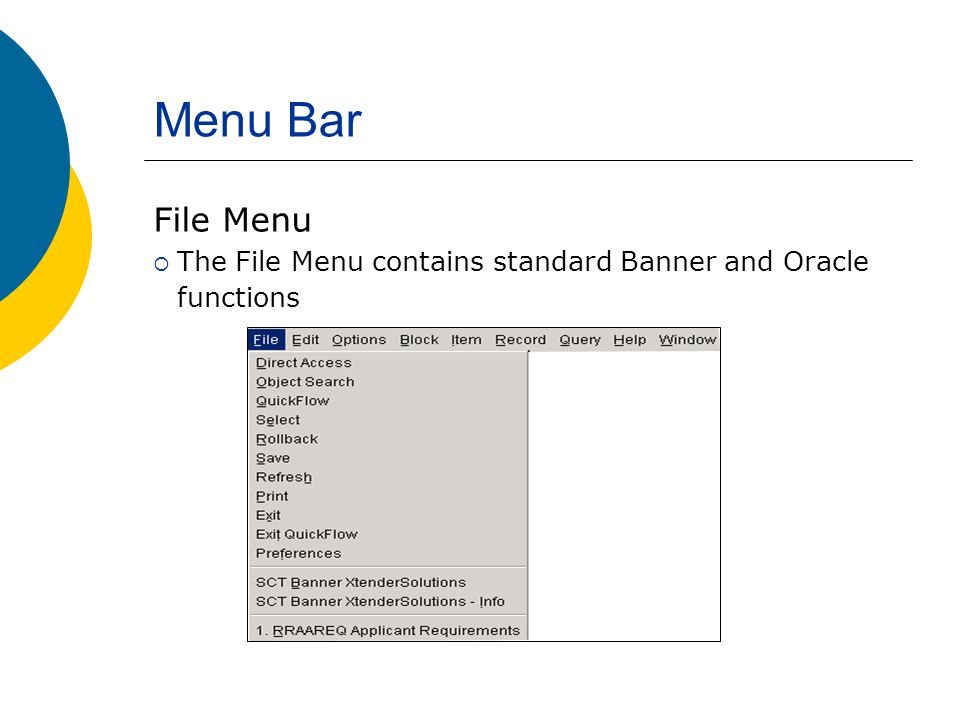Open the Window menu
Image resolution: width=960 pixels, height=720 pixels.
tap(688, 340)
